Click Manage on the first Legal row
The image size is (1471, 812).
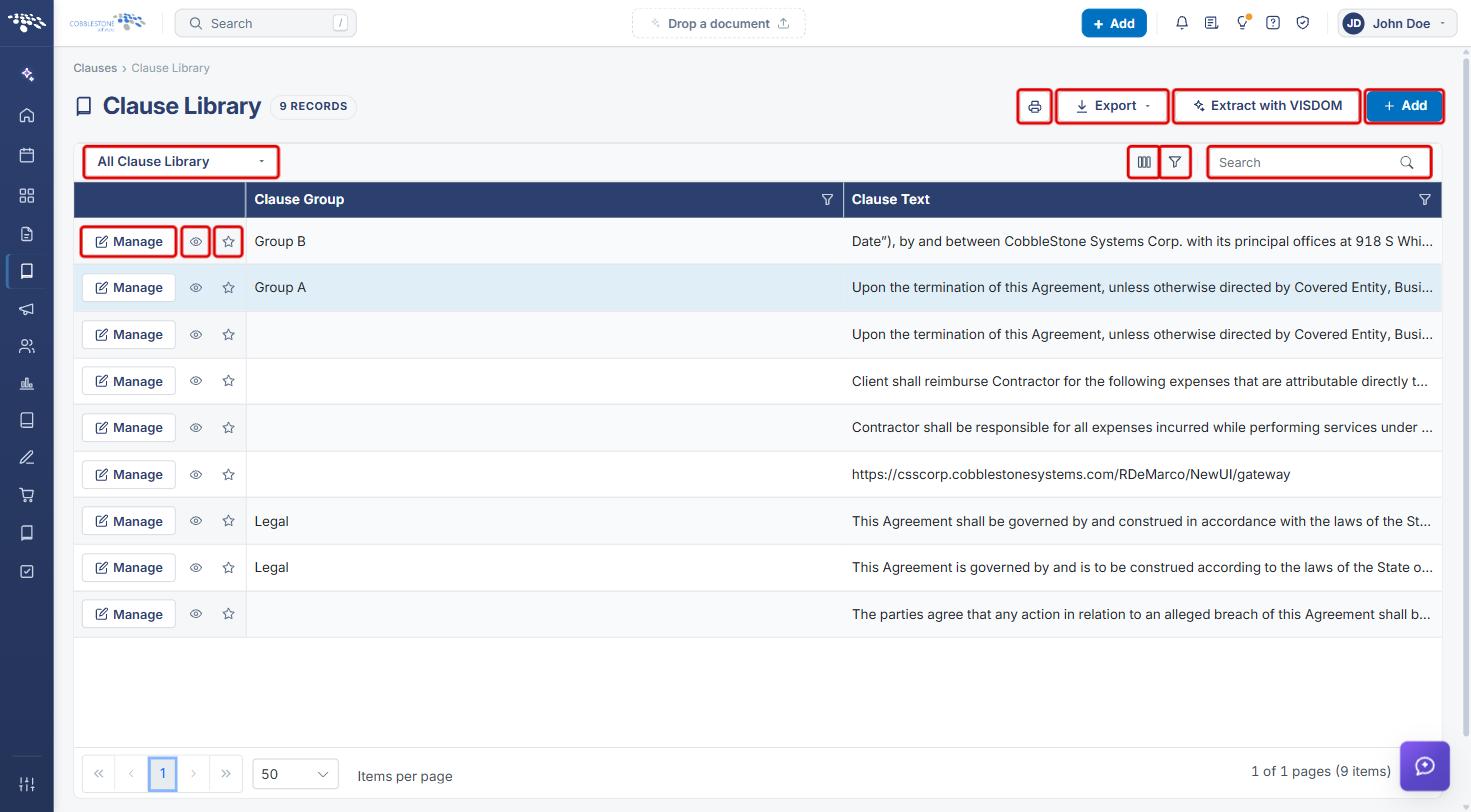tap(129, 521)
